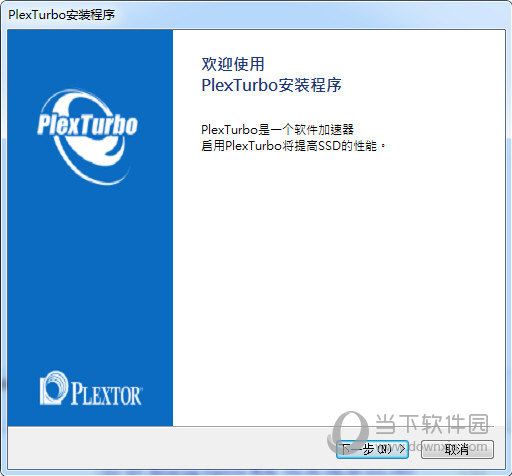This screenshot has height=476, width=512.
Task: Click the 下一步 (N) next button
Action: 372,449
